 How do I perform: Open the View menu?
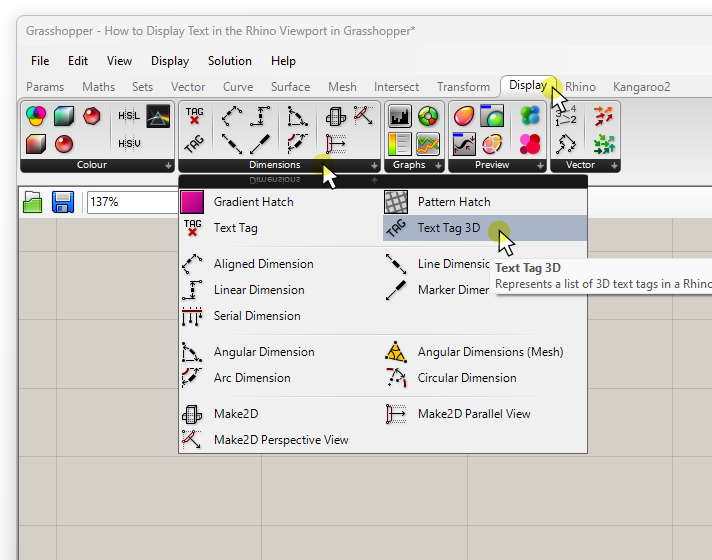119,61
